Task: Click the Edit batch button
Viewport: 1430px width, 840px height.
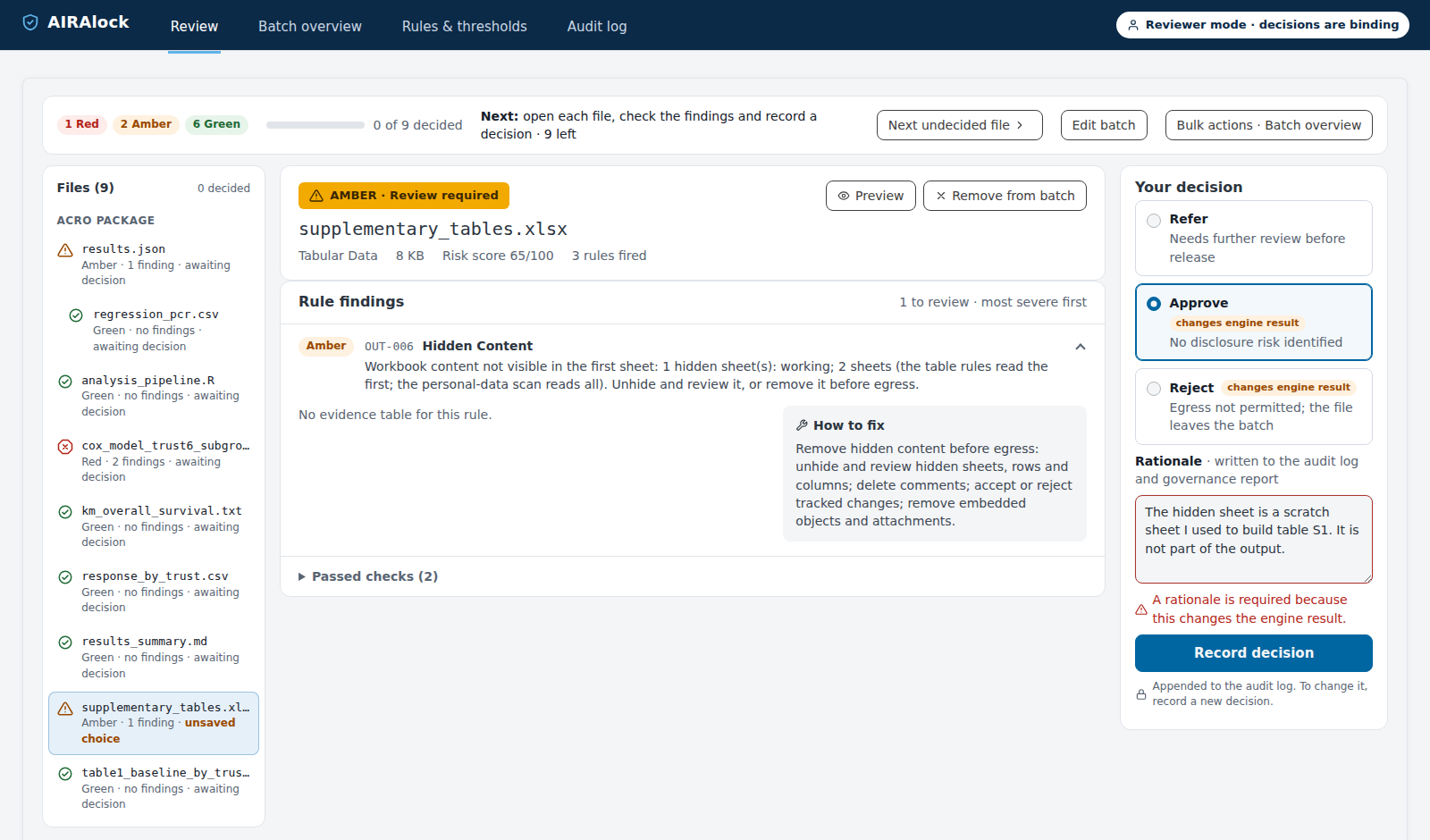Action: [1104, 125]
